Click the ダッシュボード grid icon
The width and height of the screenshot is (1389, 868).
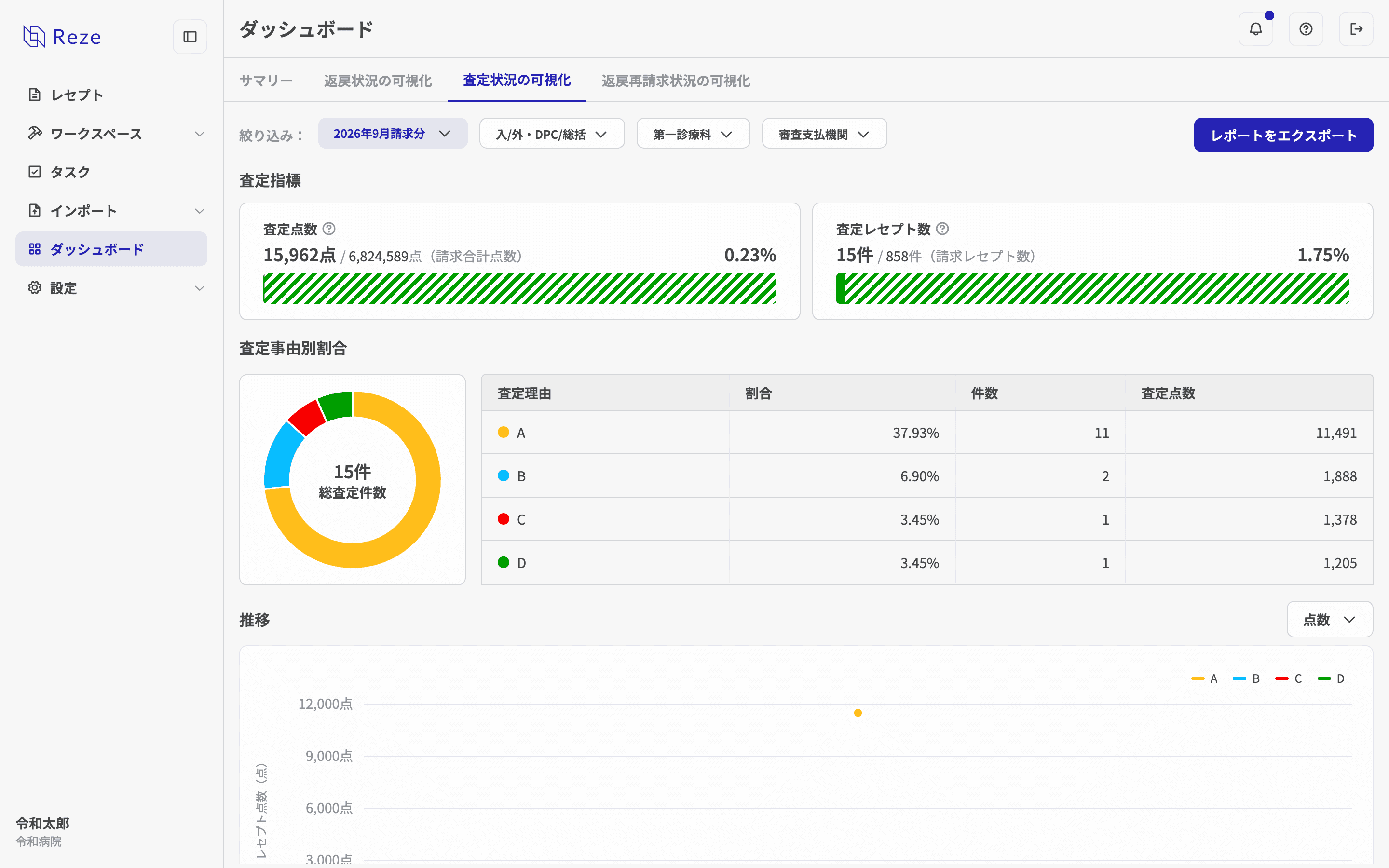click(34, 248)
